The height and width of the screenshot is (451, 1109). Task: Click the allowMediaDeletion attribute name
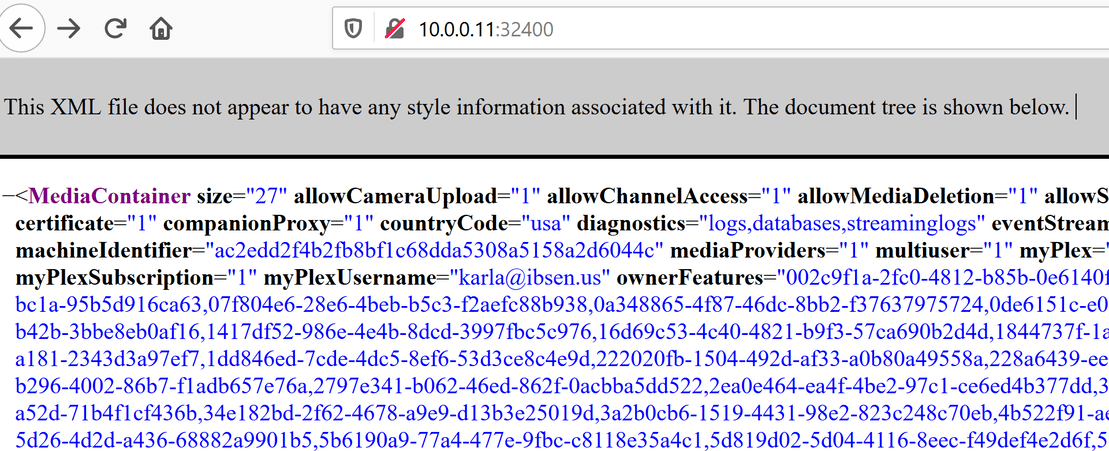[x=898, y=195]
